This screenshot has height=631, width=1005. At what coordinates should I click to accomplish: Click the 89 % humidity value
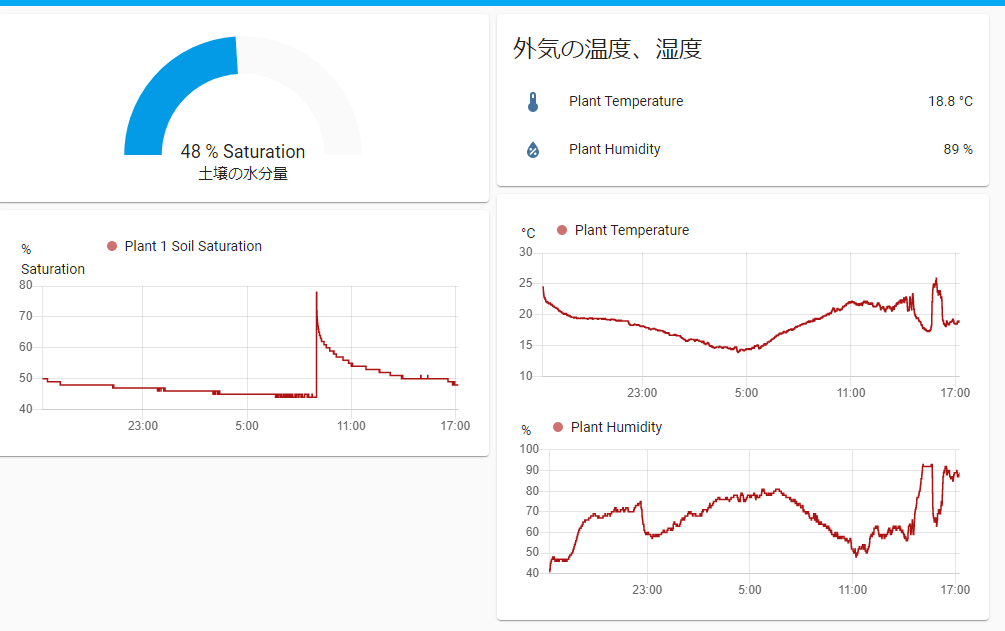click(957, 149)
